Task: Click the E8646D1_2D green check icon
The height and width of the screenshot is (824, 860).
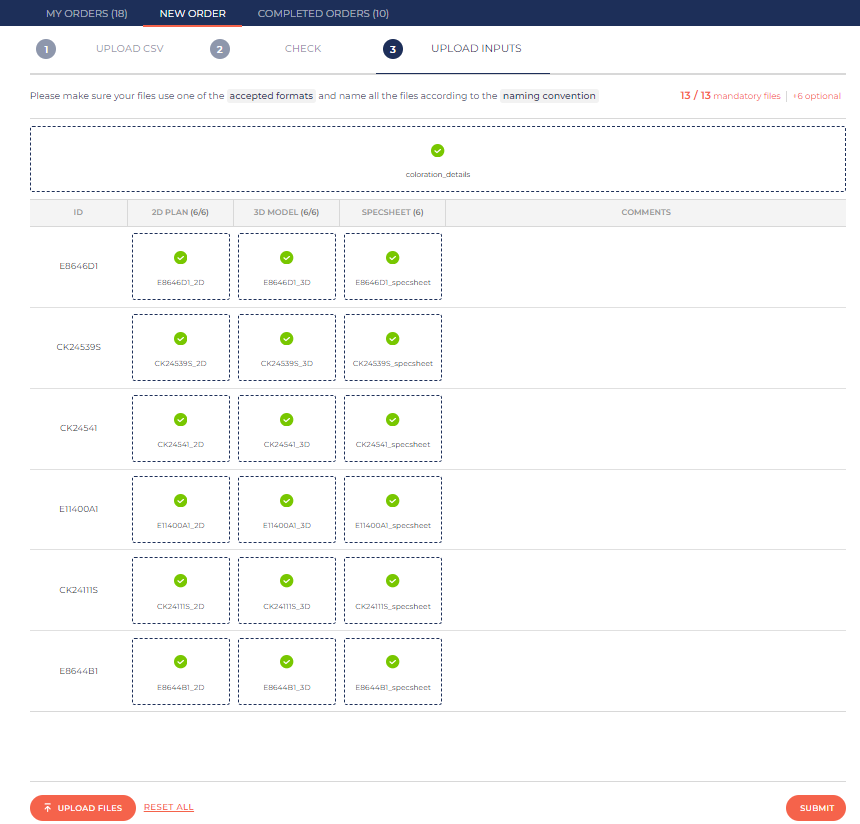Action: [x=180, y=257]
